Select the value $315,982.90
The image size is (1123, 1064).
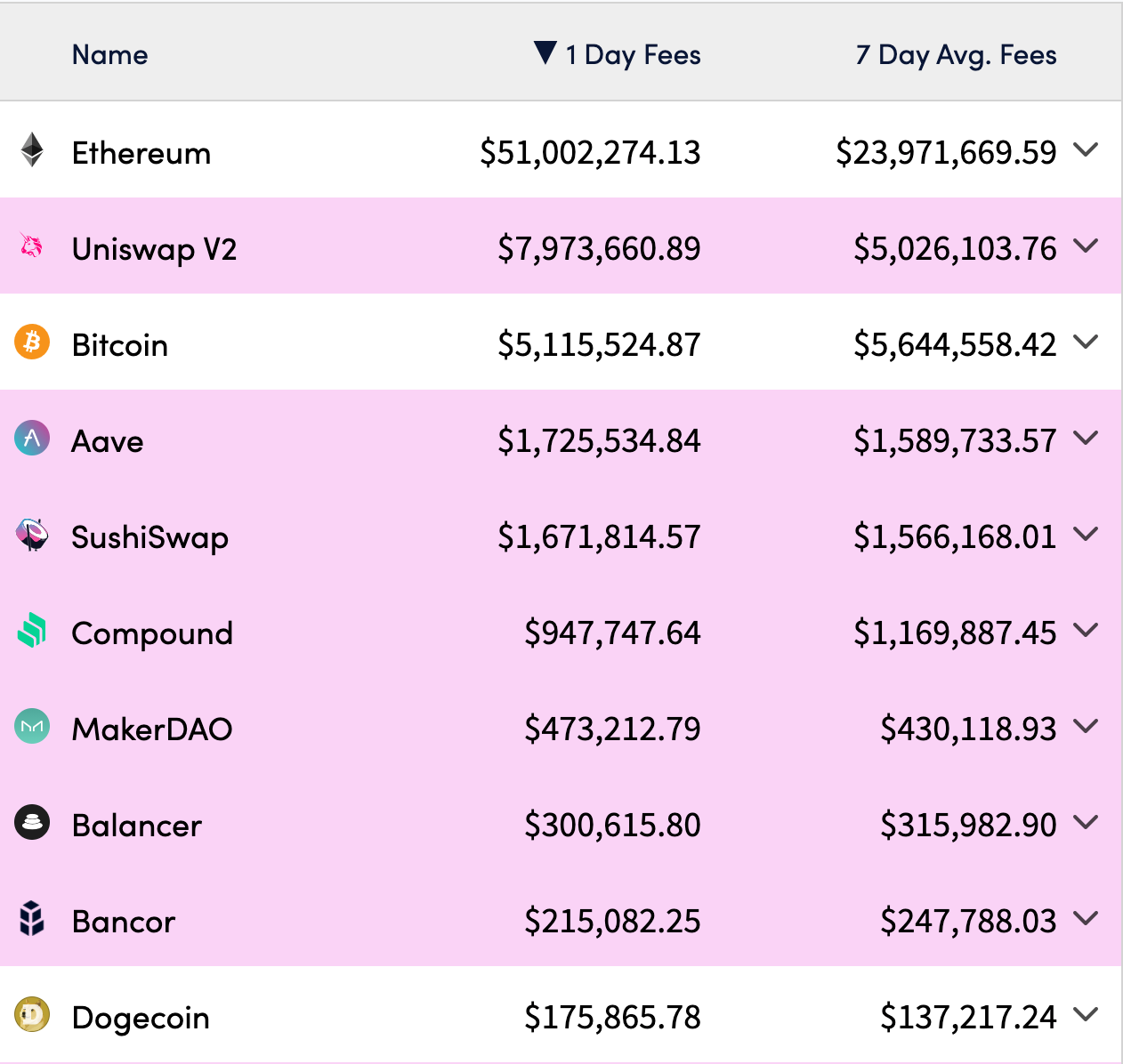[969, 826]
